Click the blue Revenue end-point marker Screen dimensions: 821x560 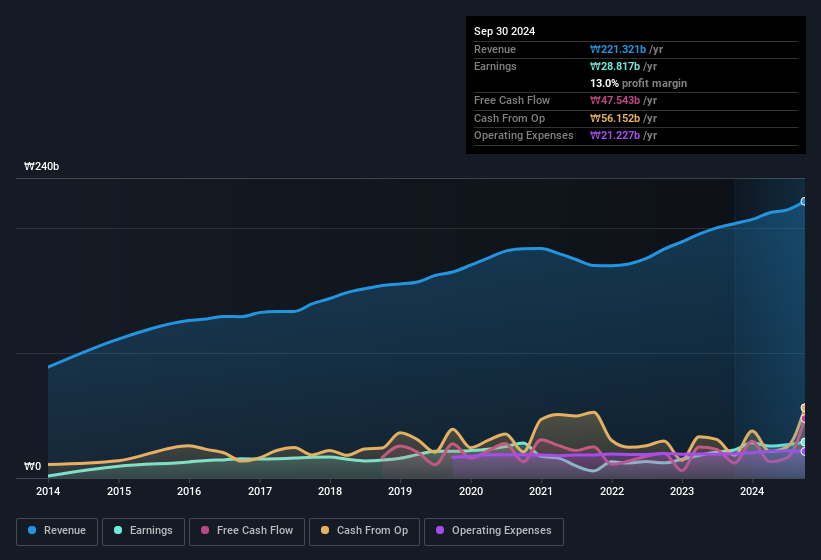[x=804, y=201]
